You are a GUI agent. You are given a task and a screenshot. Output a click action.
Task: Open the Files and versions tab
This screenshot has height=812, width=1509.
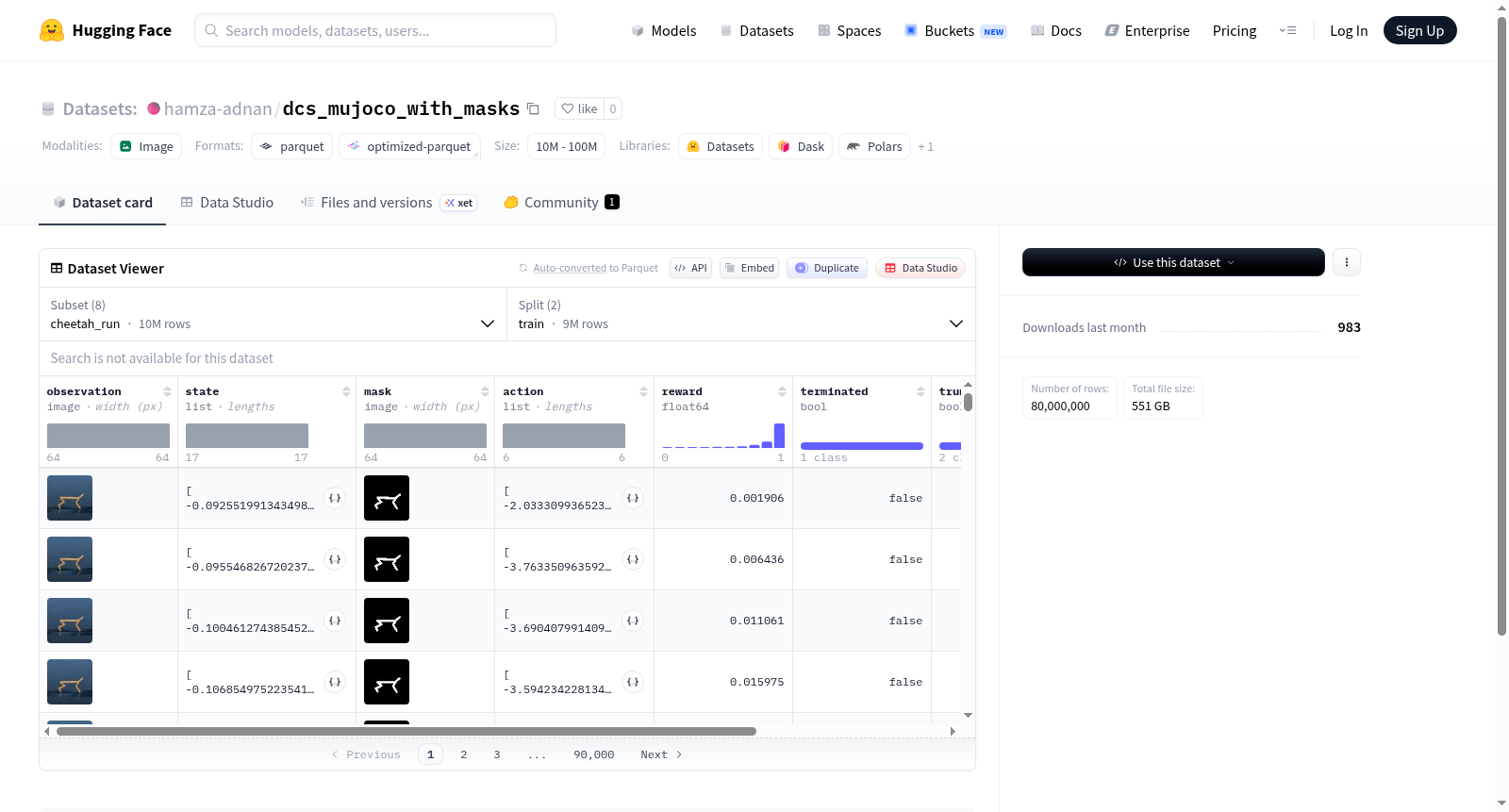[x=389, y=202]
